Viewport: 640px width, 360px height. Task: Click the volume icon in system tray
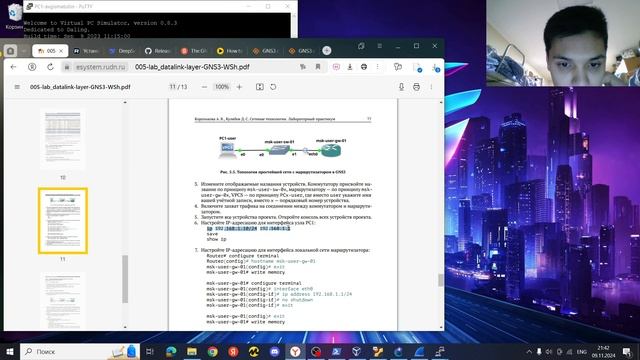coord(549,351)
